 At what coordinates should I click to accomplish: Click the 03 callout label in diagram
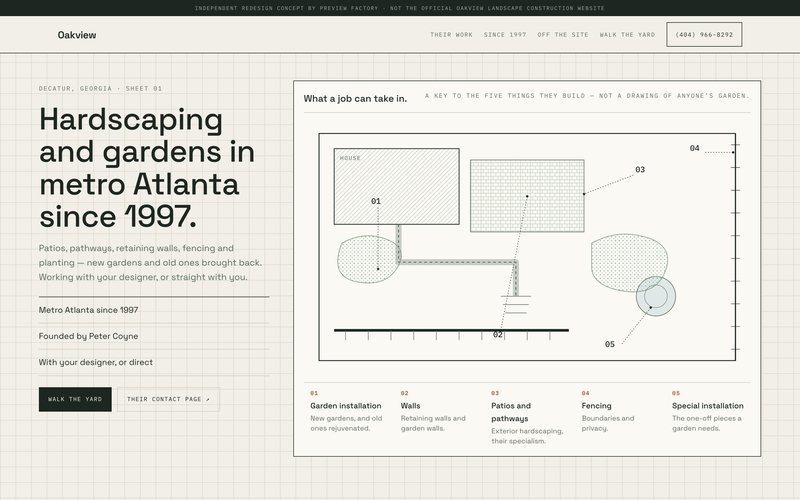[640, 169]
